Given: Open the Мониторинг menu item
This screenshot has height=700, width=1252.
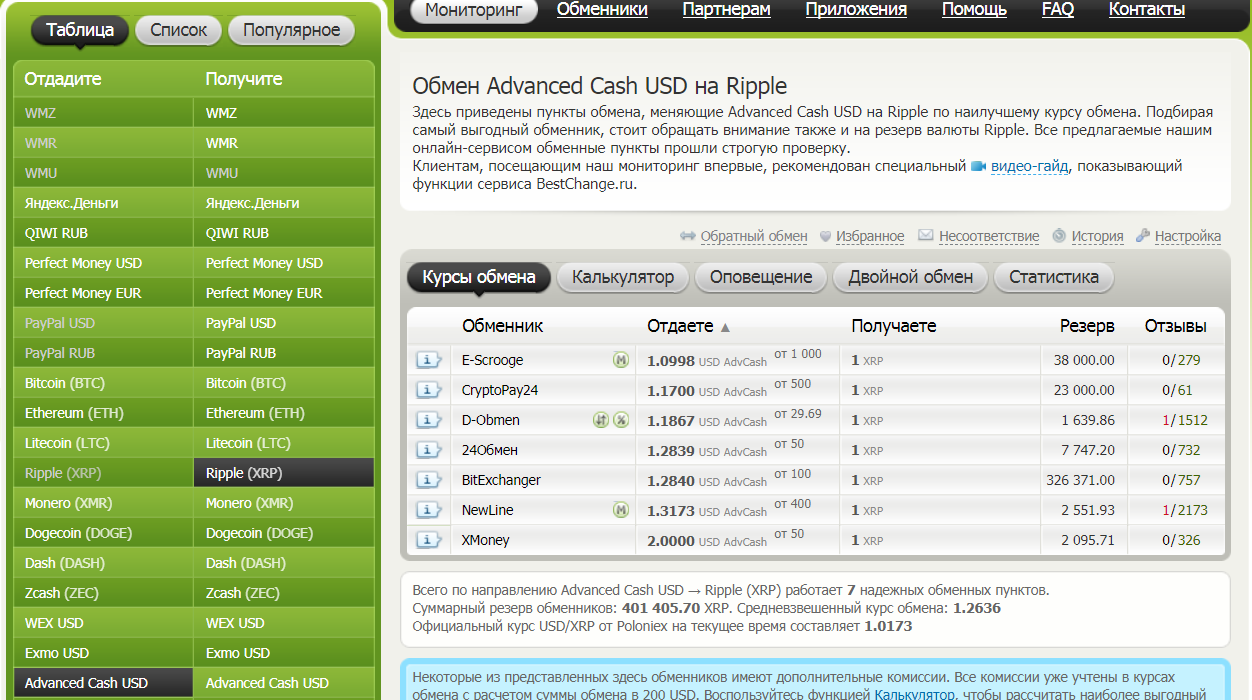Looking at the screenshot, I should coord(474,10).
